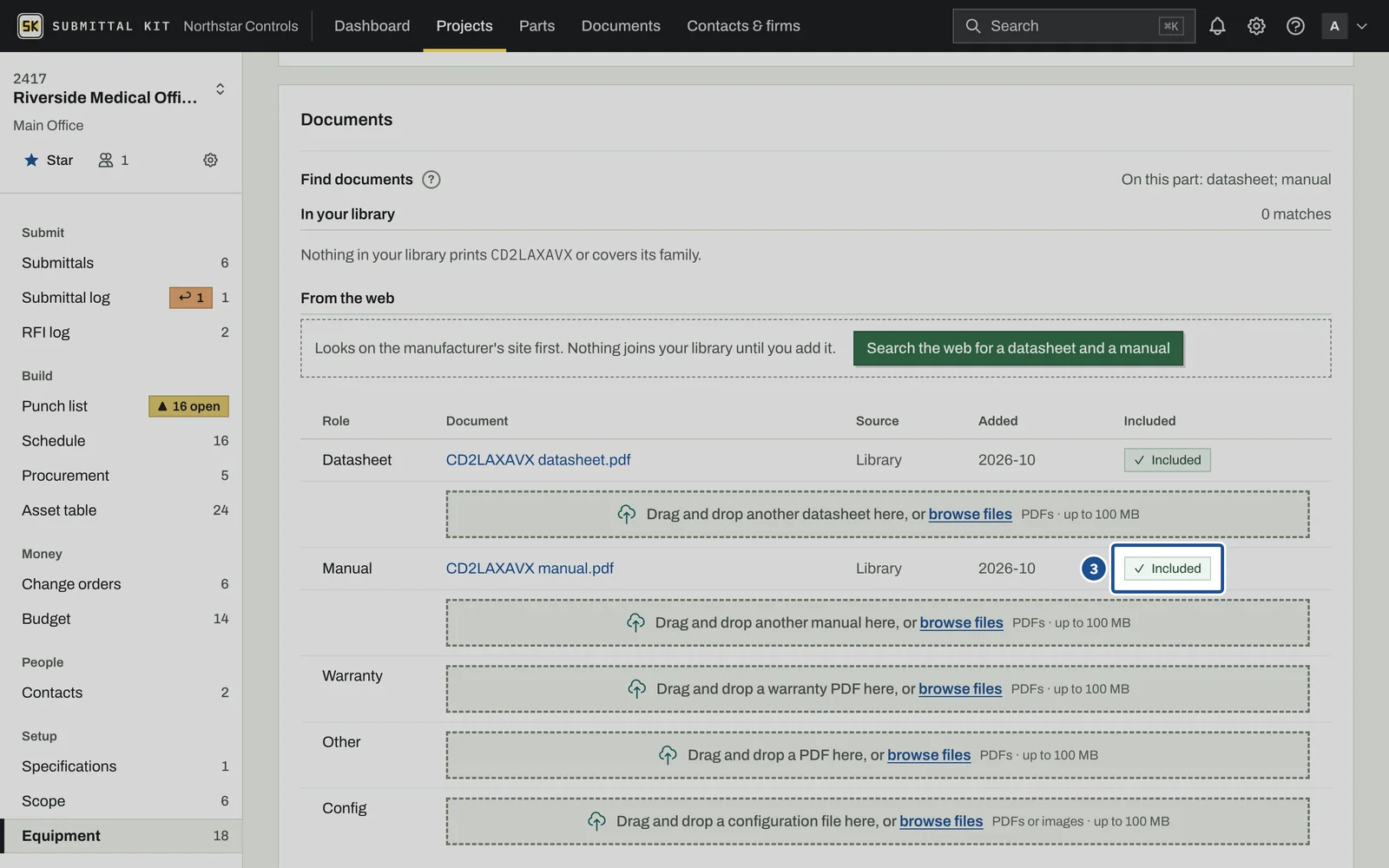
Task: Open the project switcher arrows
Action: tap(220, 89)
